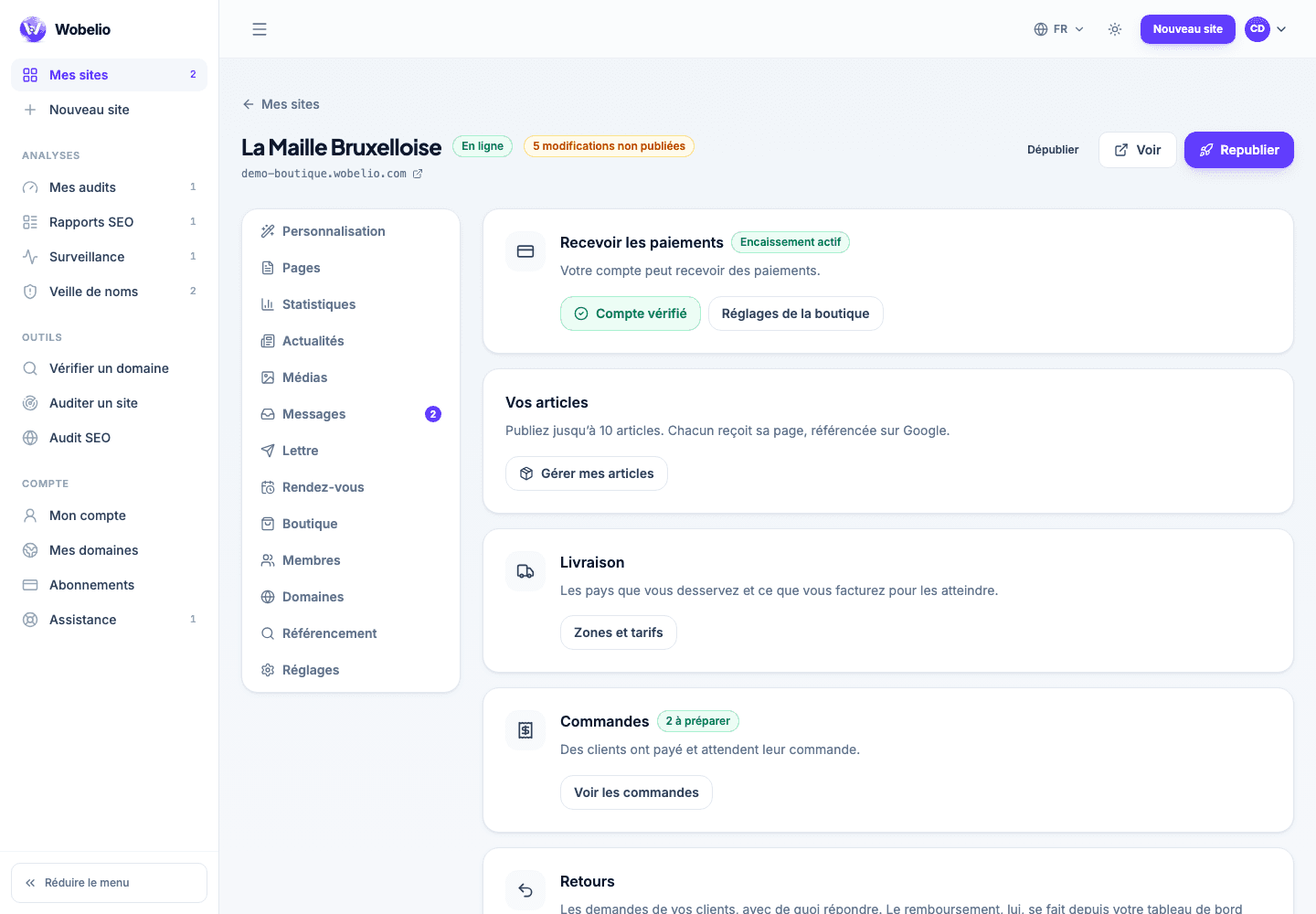Click the Commandes receipt icon
The height and width of the screenshot is (914, 1316).
[525, 730]
